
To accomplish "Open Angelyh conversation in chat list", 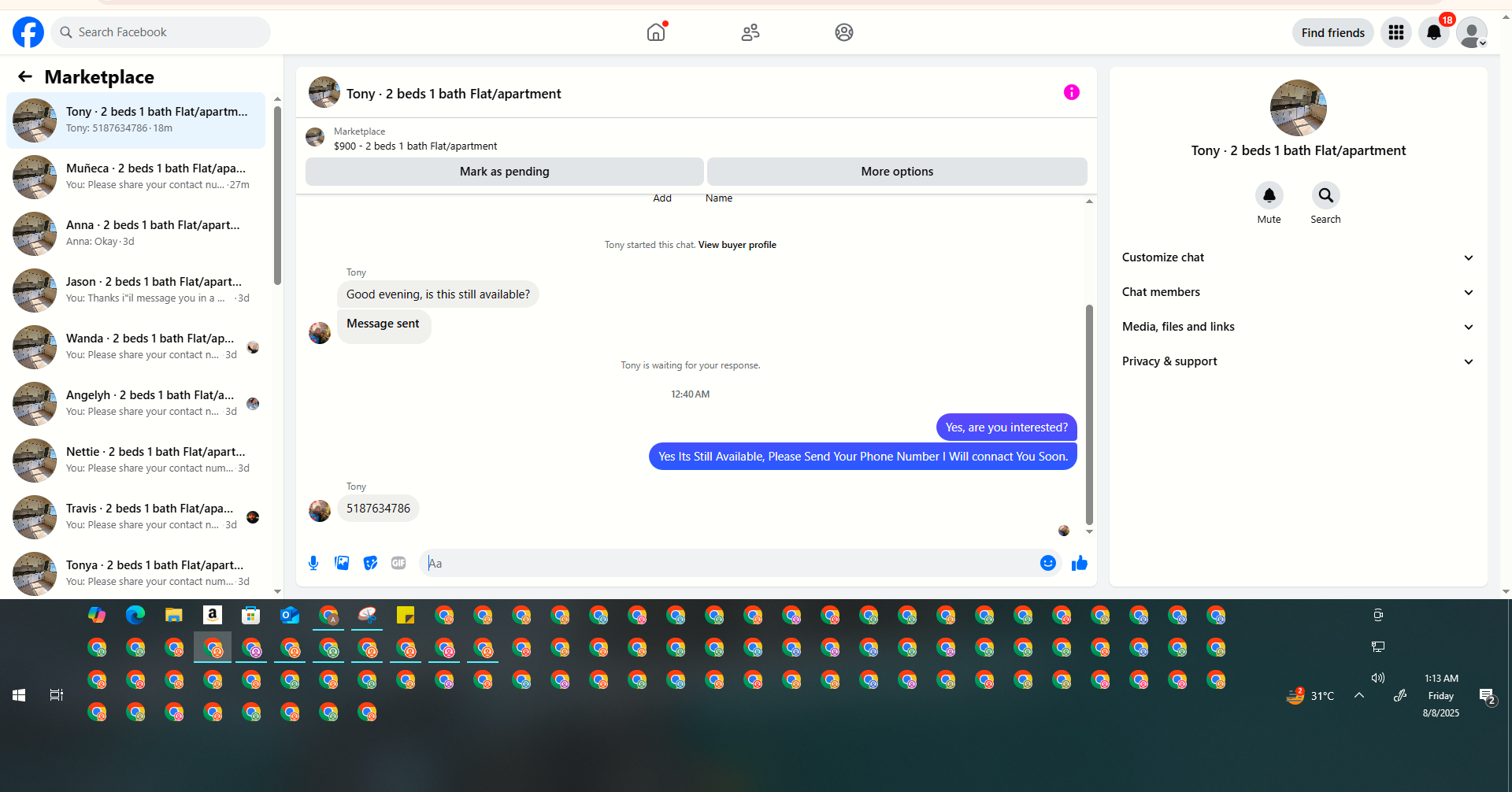I will click(x=135, y=404).
